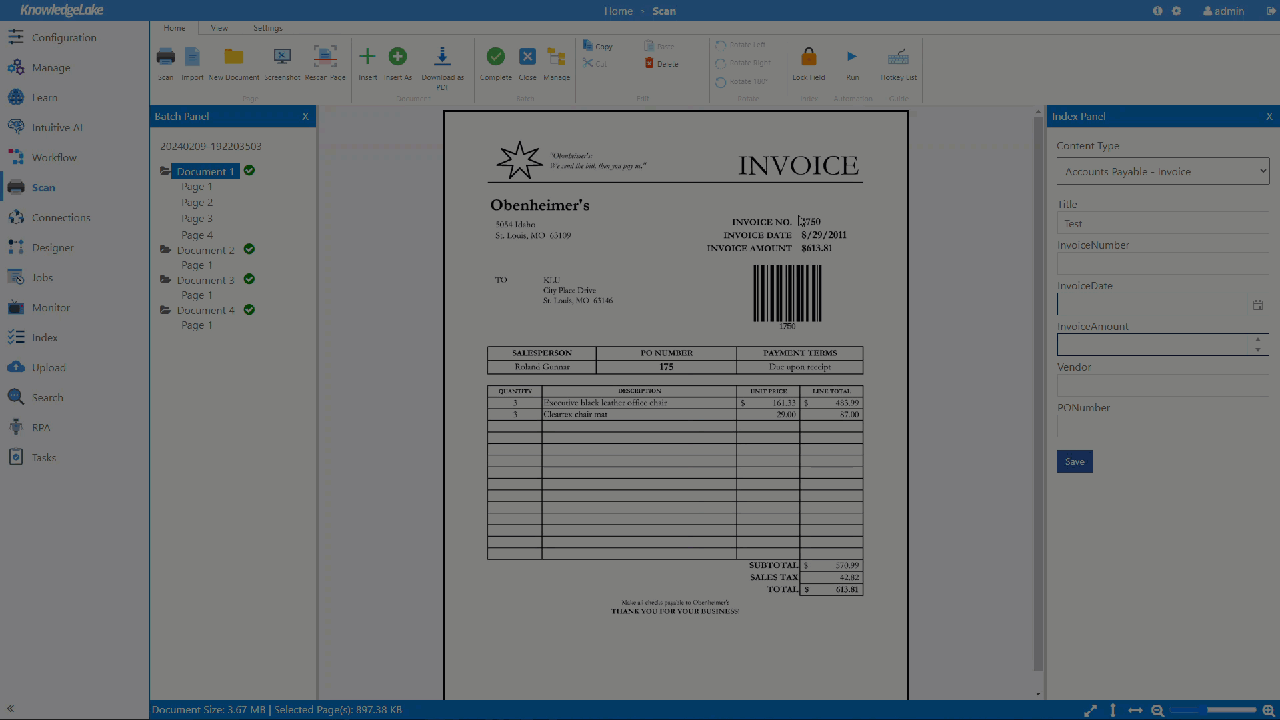Click the zoom out magnifier icon
Screen dimensions: 1280x720
[x=1157, y=710]
